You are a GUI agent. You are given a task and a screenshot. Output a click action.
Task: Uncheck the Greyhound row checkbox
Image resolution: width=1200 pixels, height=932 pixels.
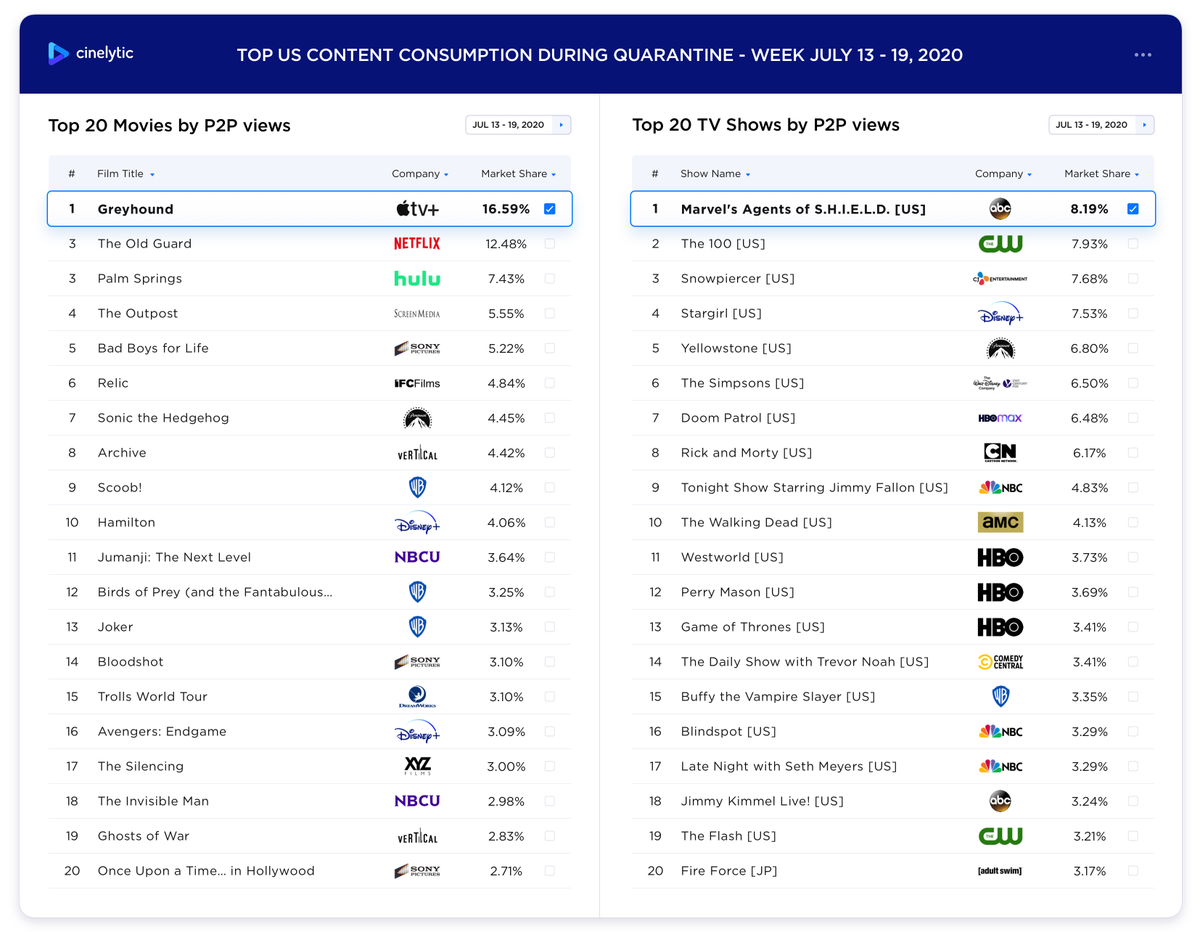click(x=550, y=209)
